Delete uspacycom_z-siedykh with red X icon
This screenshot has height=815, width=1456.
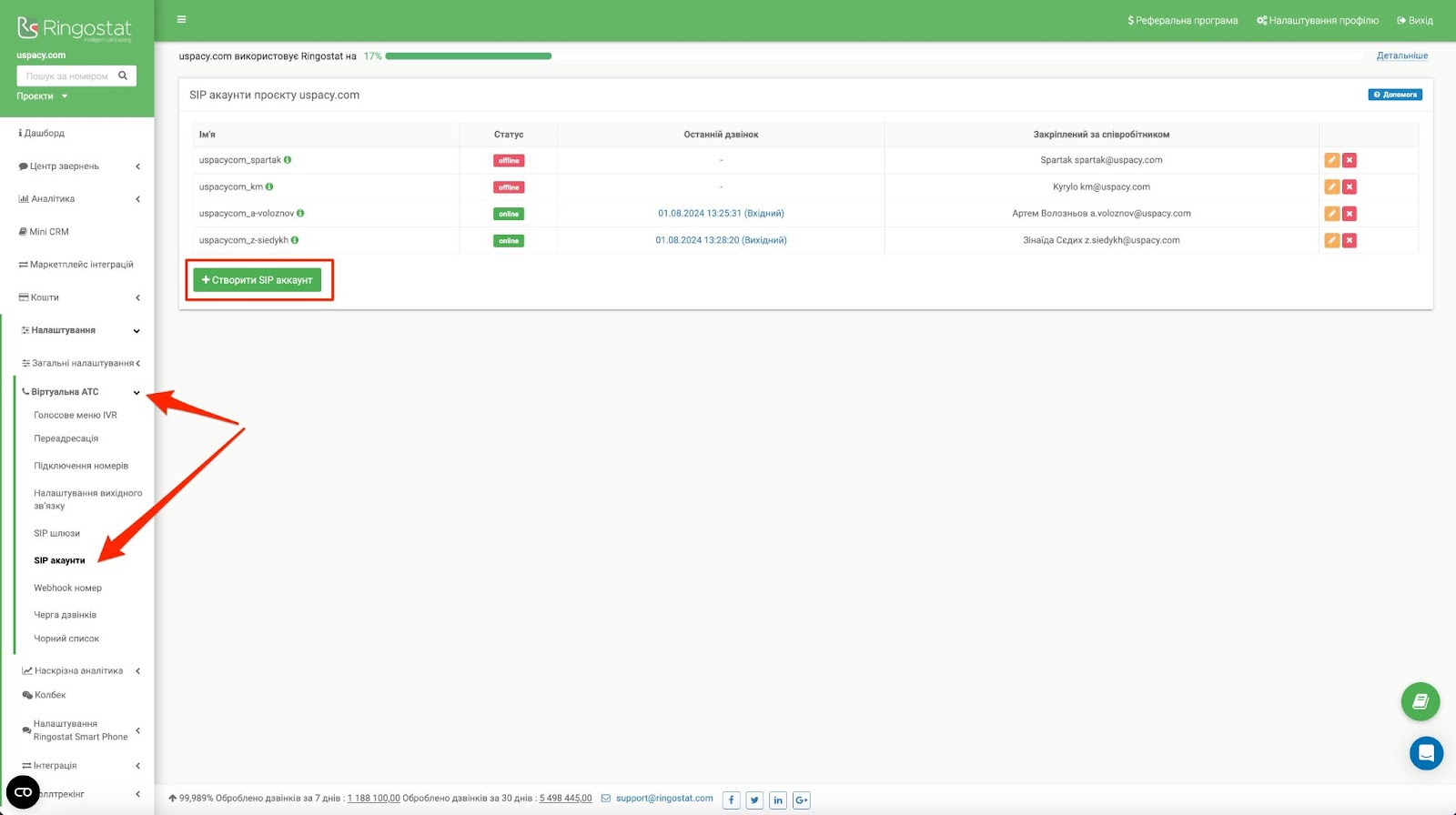1350,240
